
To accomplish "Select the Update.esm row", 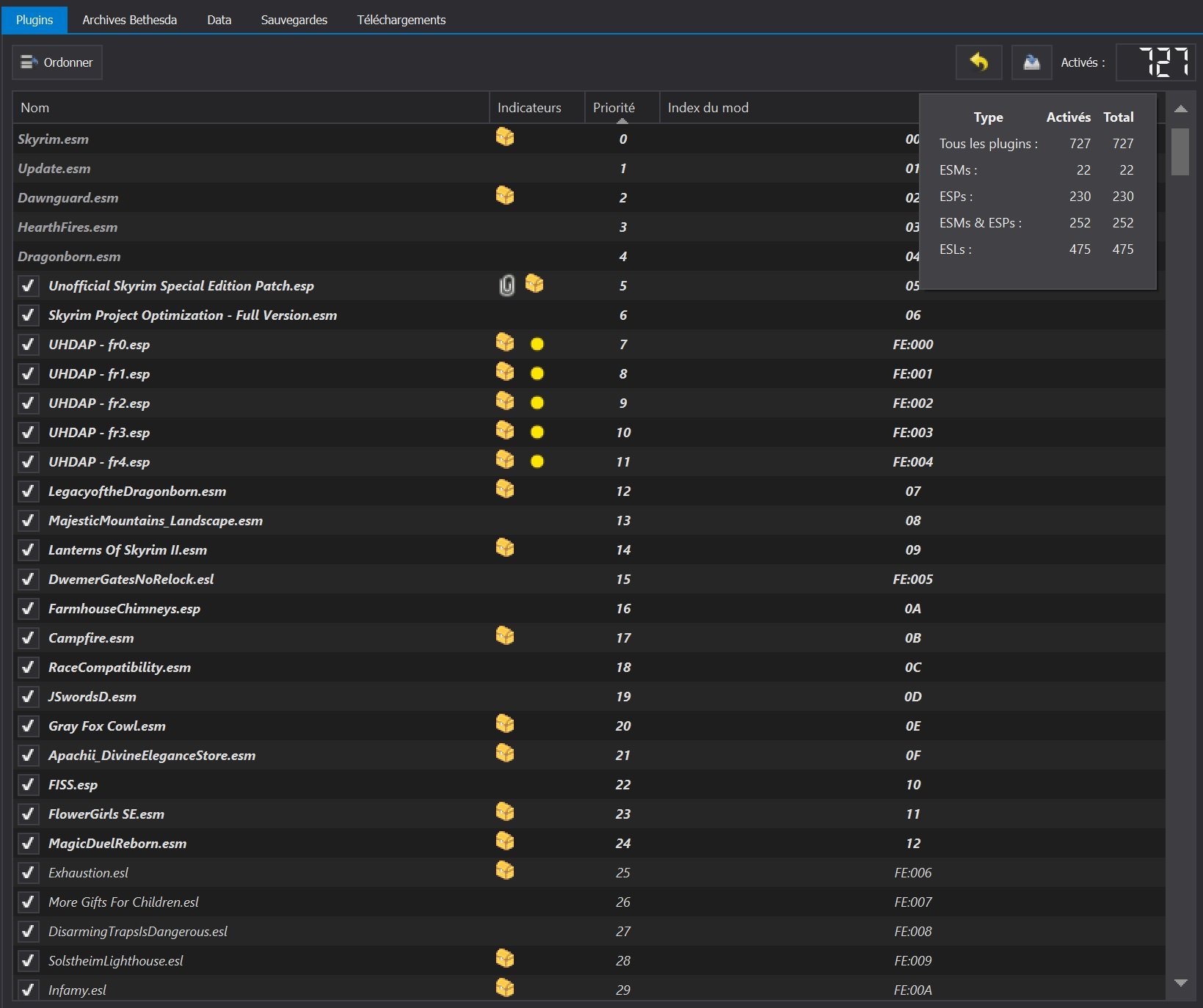I will [589, 168].
